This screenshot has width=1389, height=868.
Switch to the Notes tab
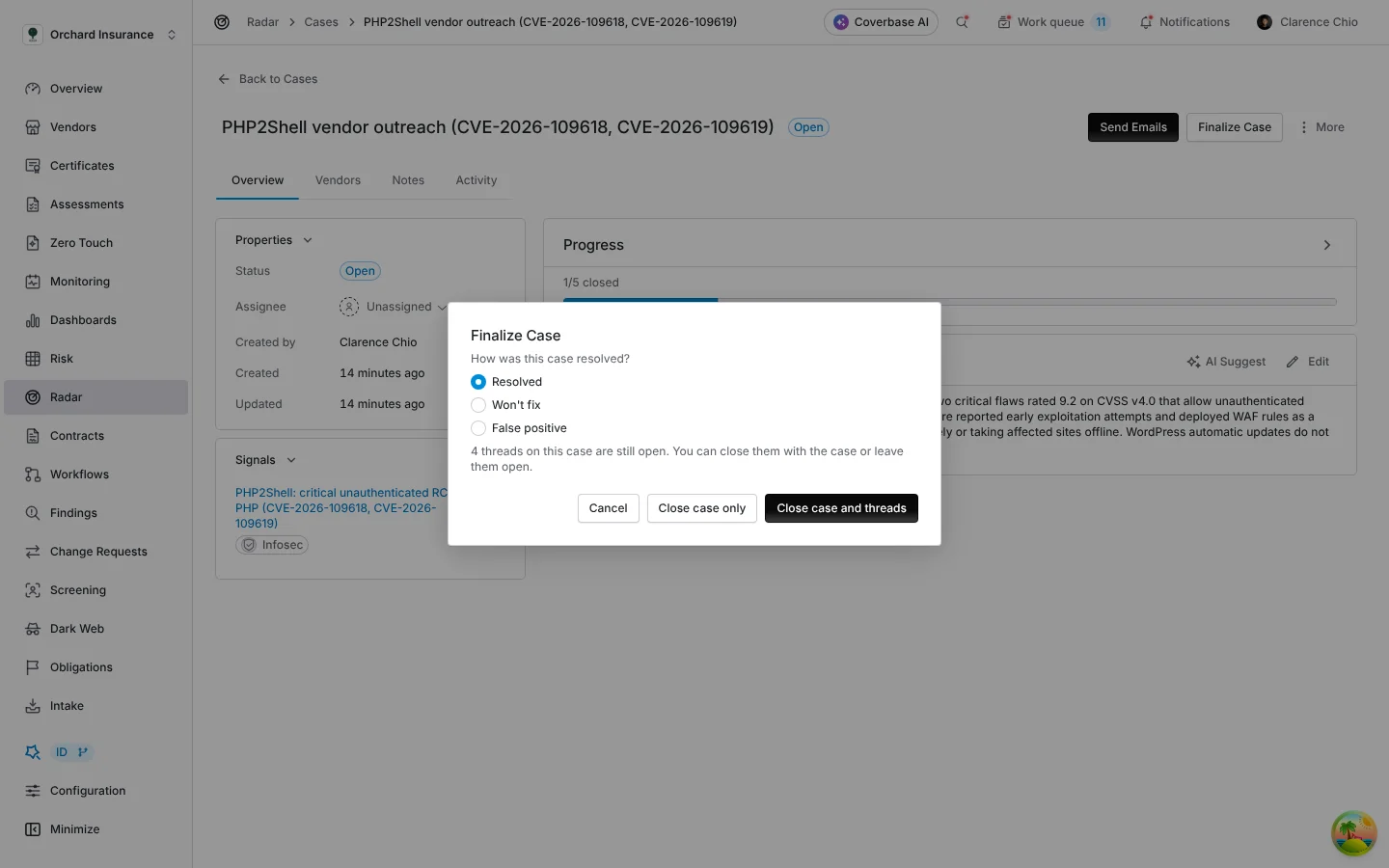coord(408,180)
